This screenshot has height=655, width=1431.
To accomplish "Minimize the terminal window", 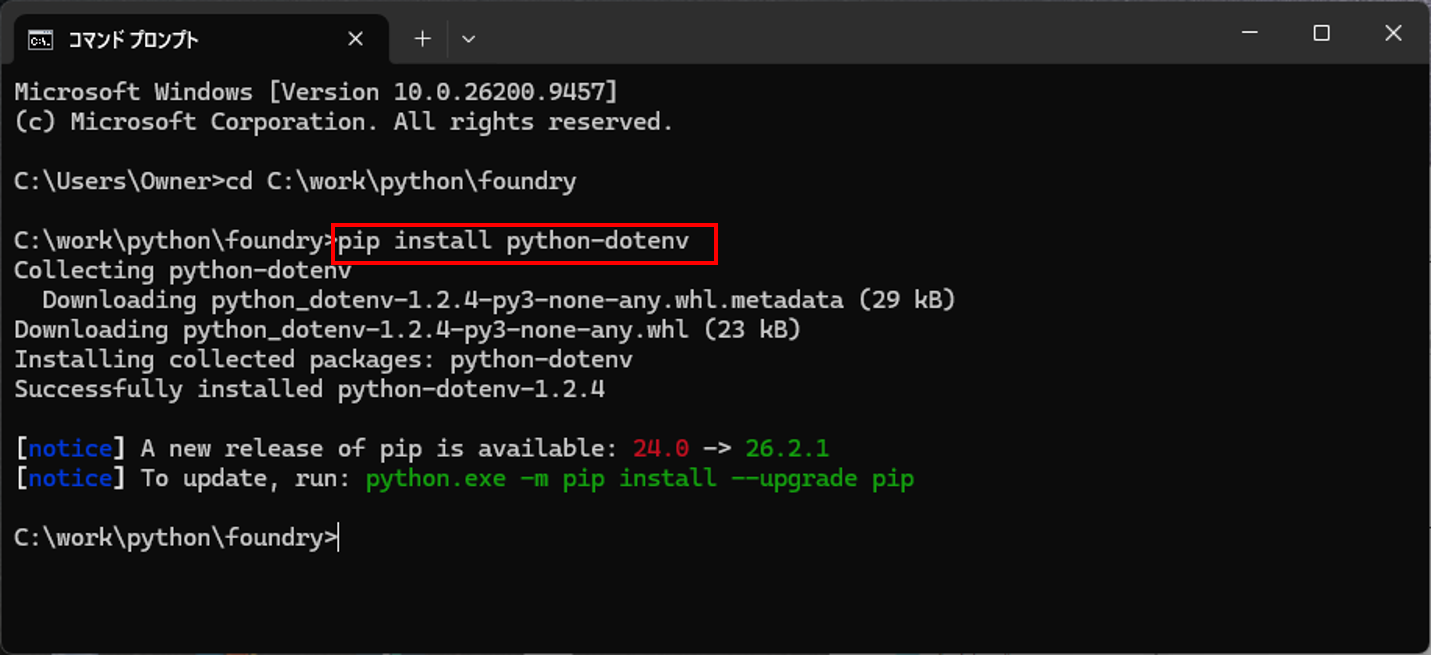I will click(1250, 33).
